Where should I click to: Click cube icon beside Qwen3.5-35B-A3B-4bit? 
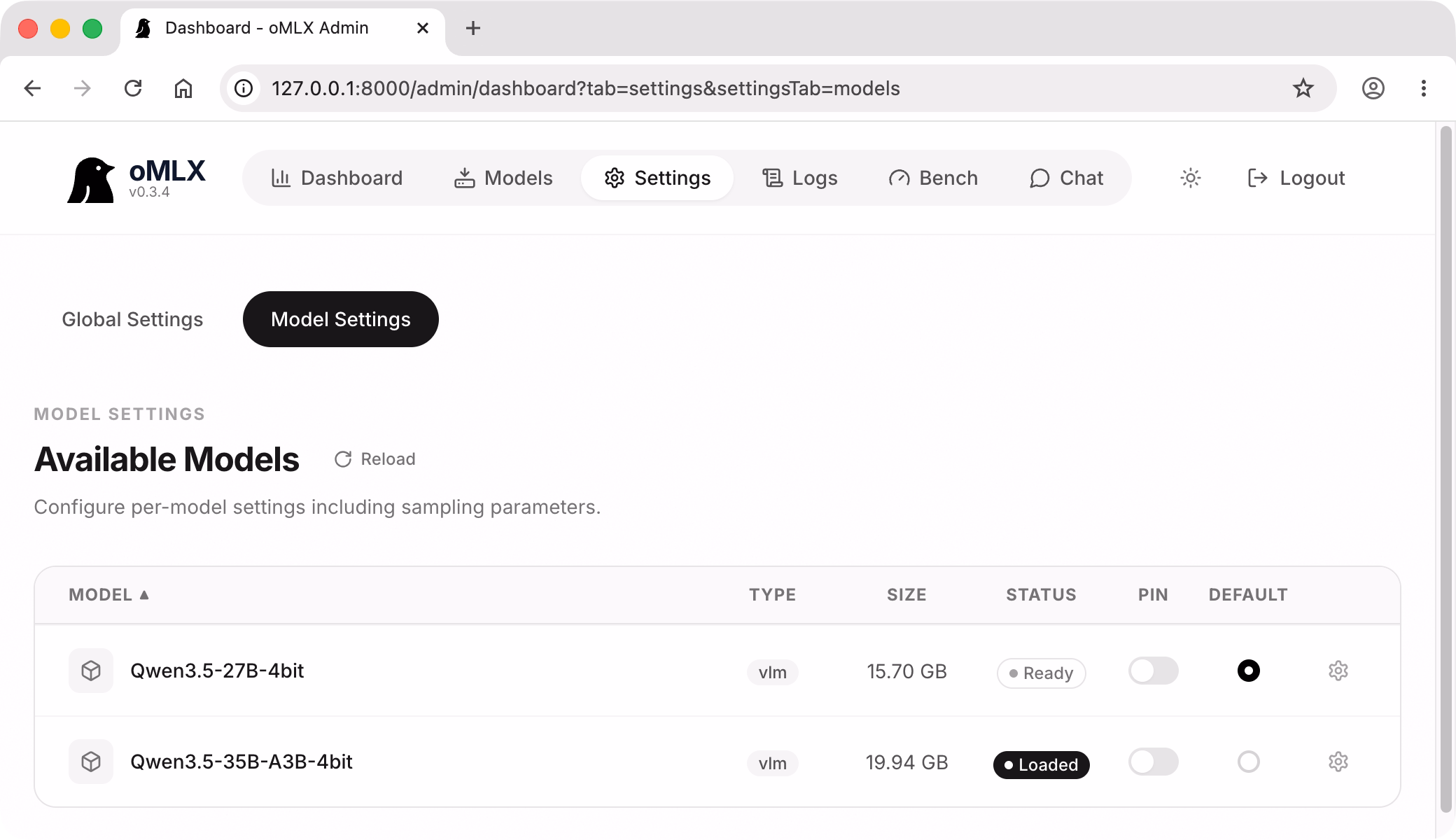91,762
